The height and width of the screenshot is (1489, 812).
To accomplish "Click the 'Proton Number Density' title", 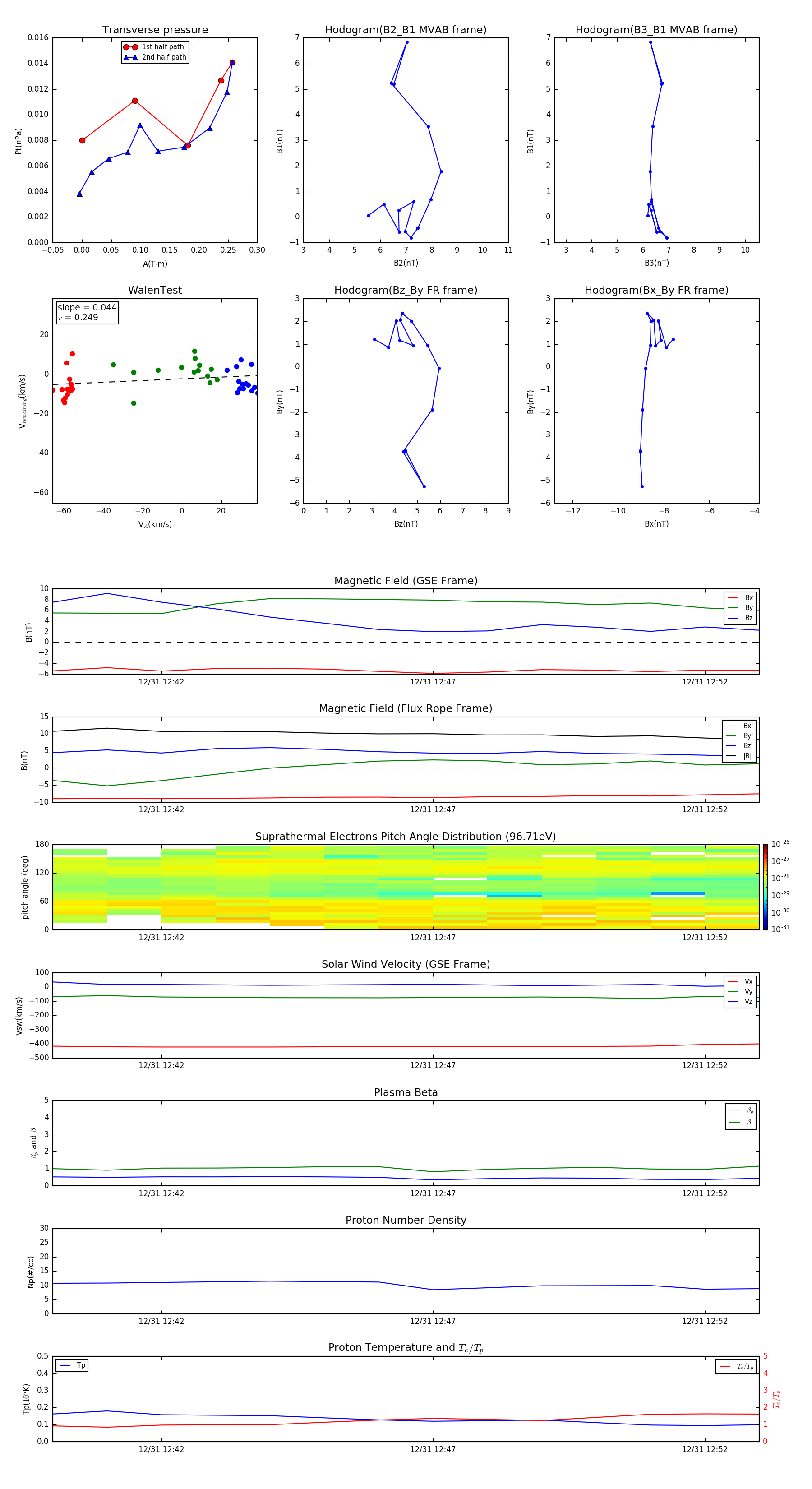I will (x=406, y=1220).
